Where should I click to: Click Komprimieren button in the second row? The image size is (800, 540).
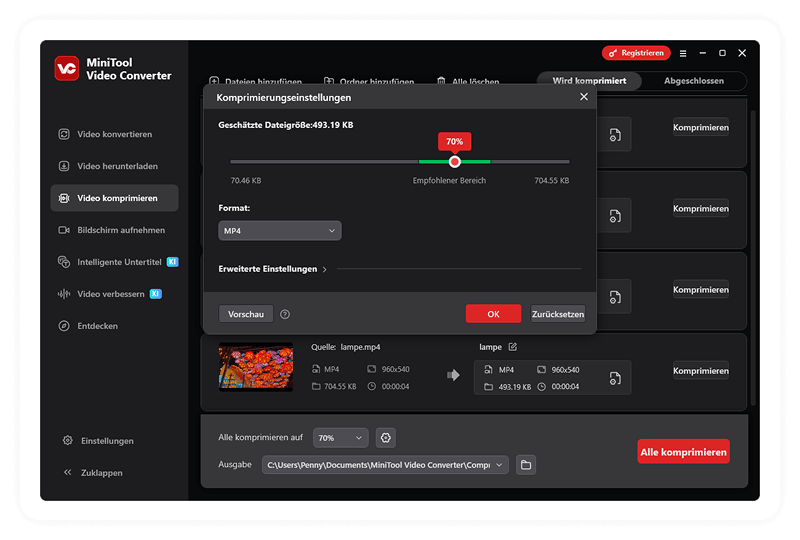[x=701, y=208]
